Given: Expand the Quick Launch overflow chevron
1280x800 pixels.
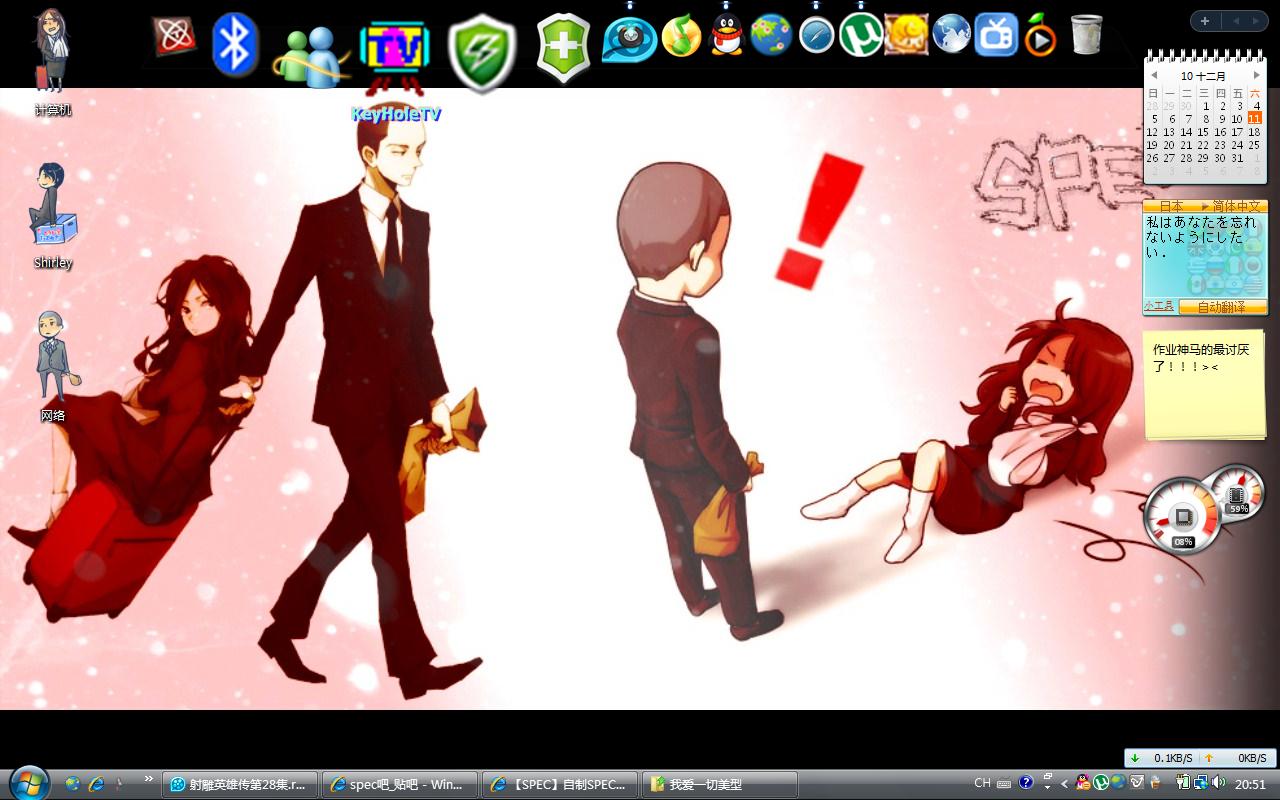Looking at the screenshot, I should (149, 778).
